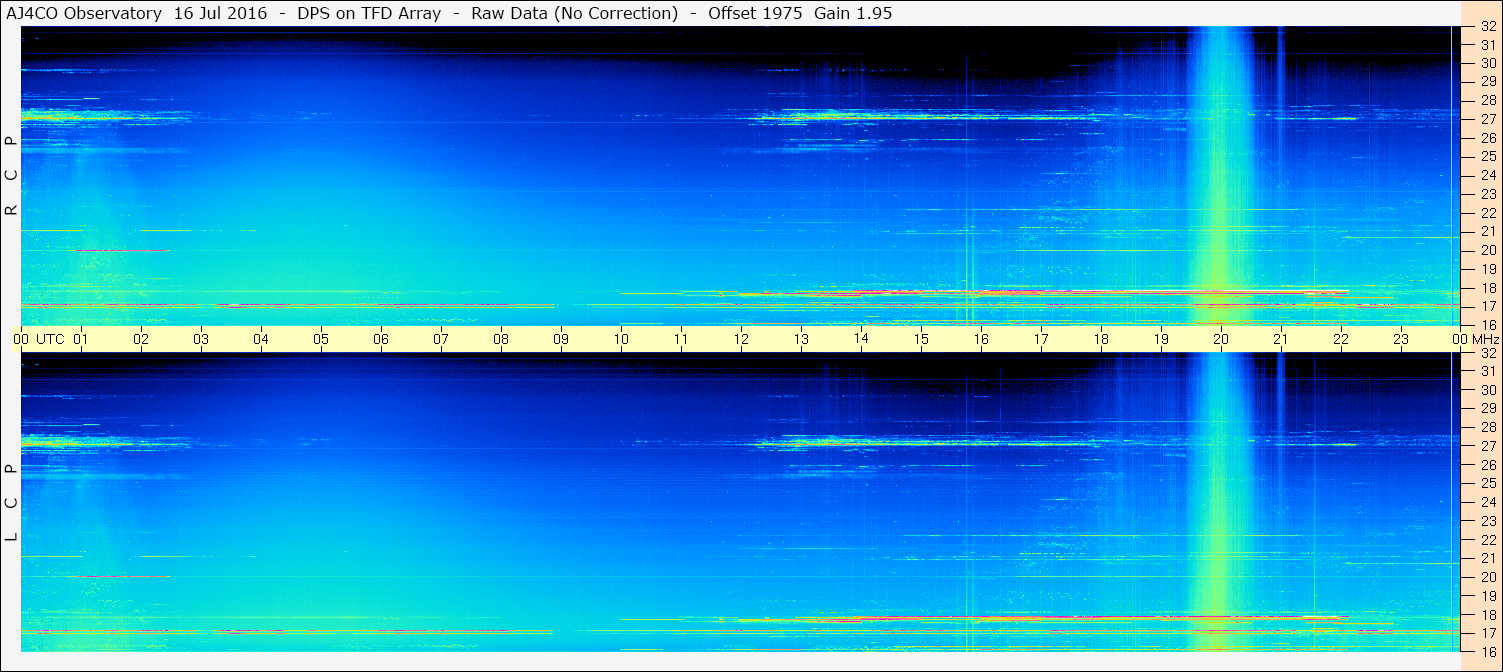
Task: Click 26 MHz label on LCP scale
Action: 1487,465
